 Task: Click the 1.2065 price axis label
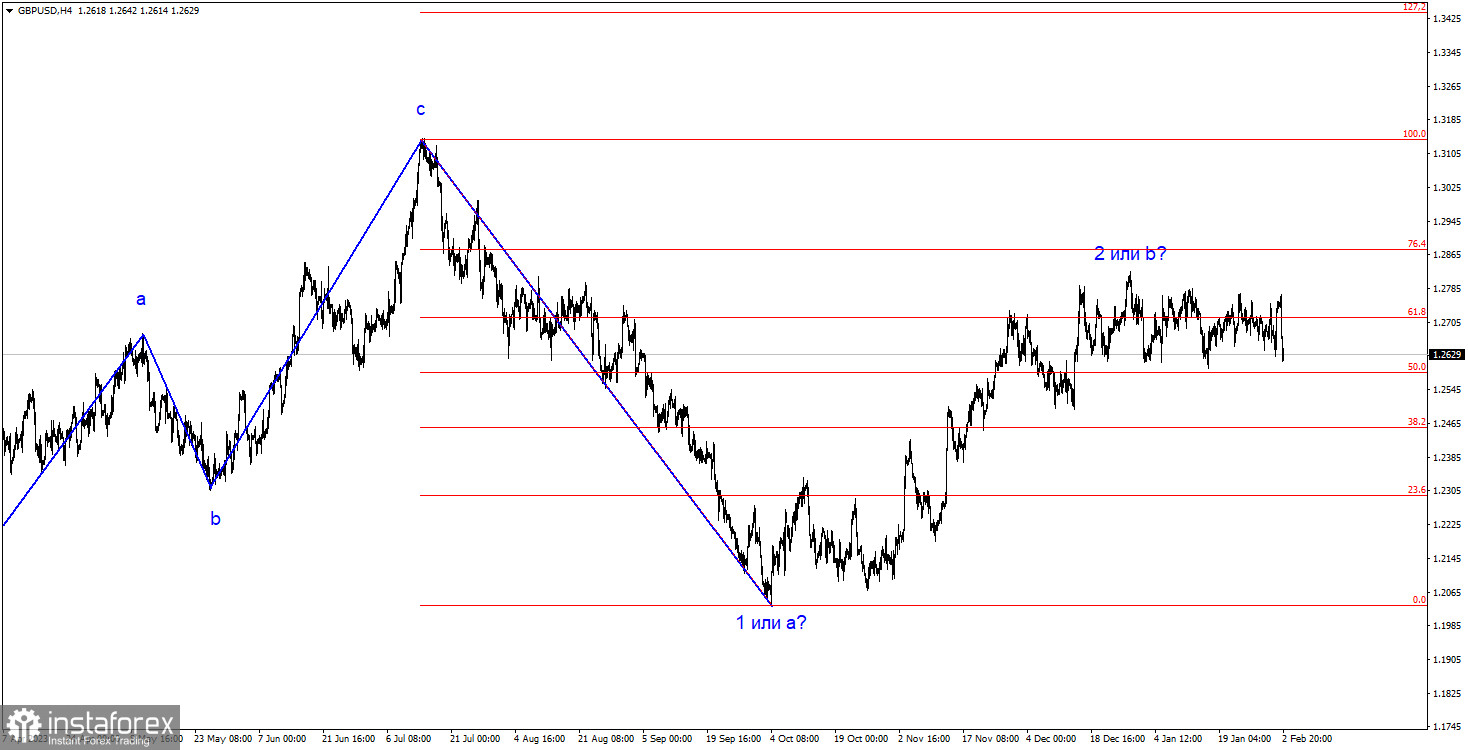point(1446,593)
